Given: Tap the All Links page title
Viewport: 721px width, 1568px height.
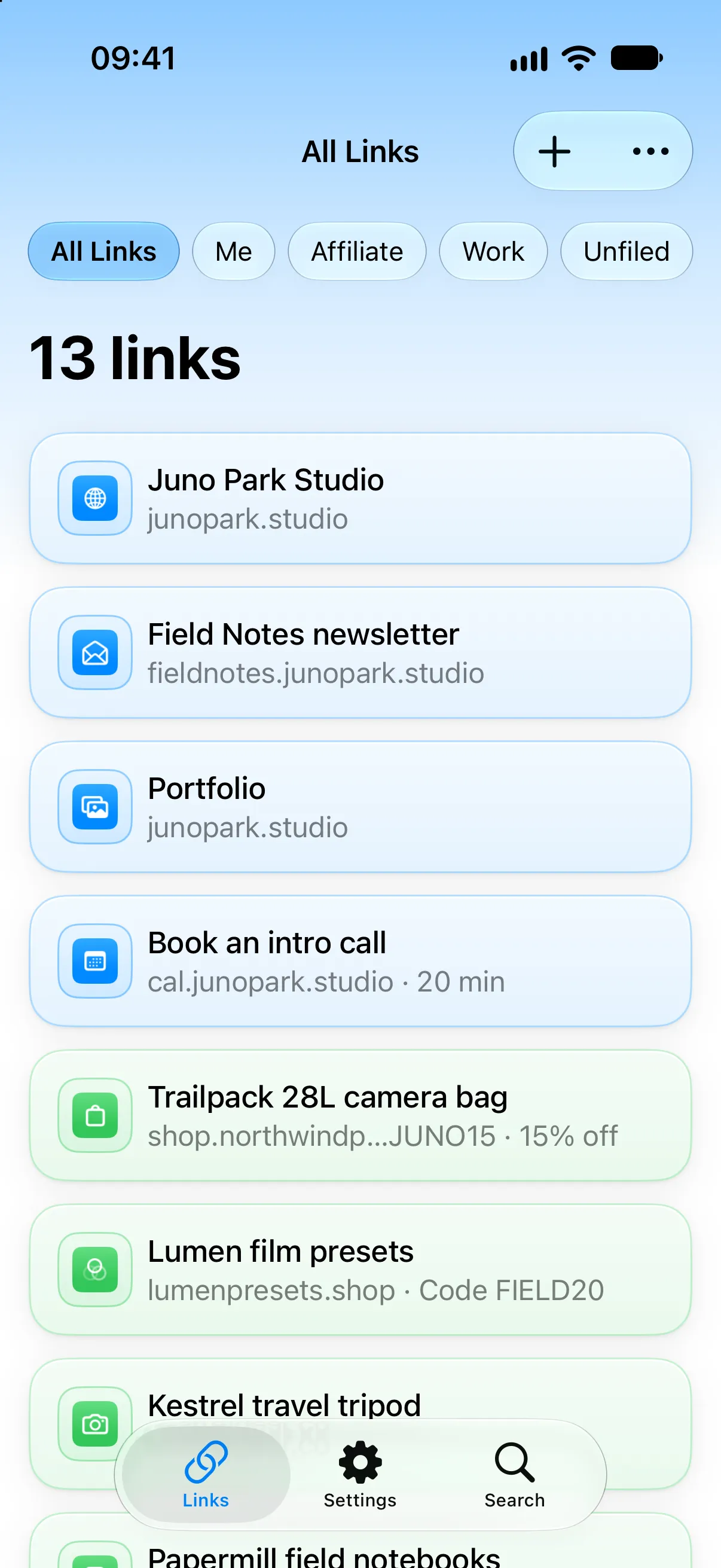Looking at the screenshot, I should pos(360,151).
